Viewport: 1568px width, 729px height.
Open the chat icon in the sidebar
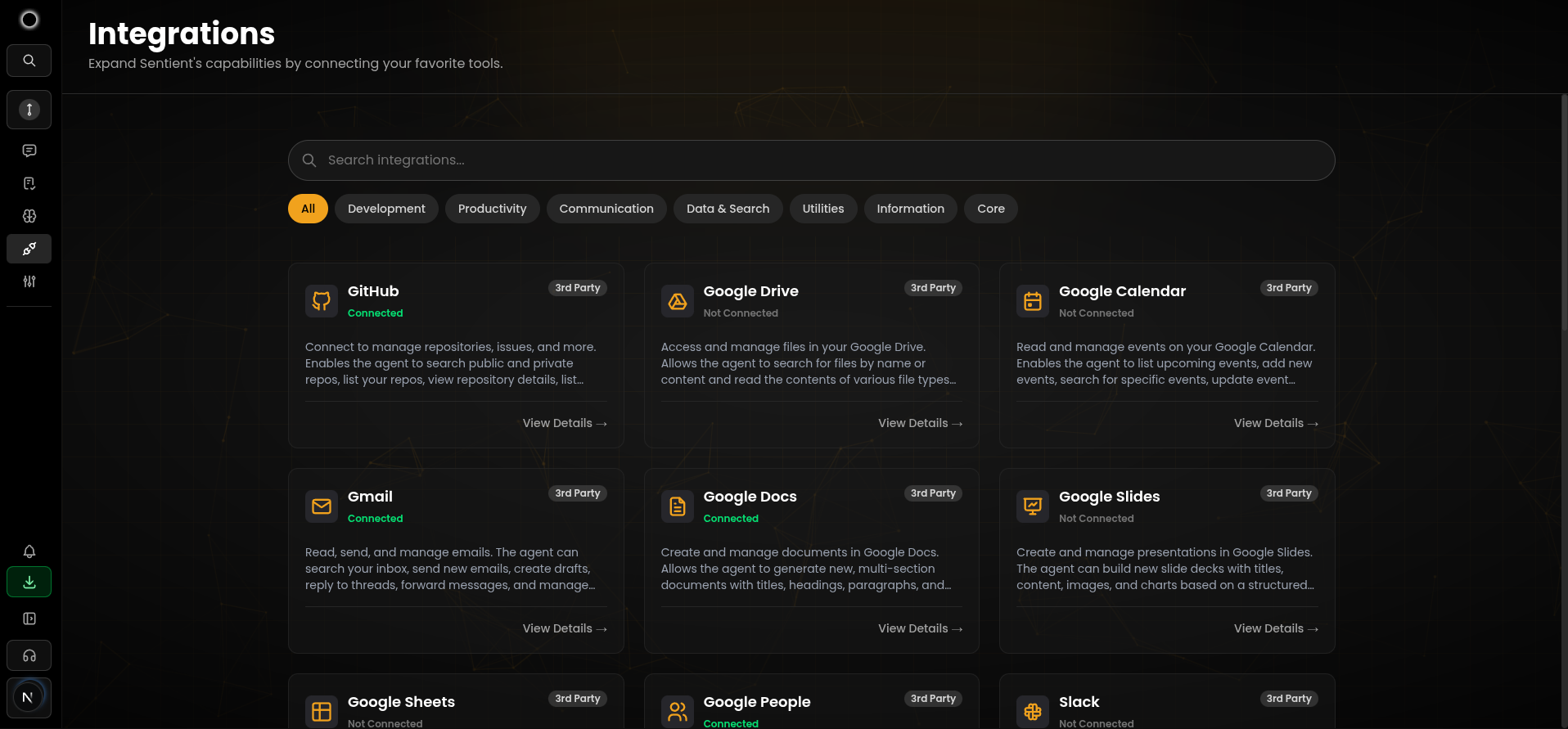coord(29,151)
